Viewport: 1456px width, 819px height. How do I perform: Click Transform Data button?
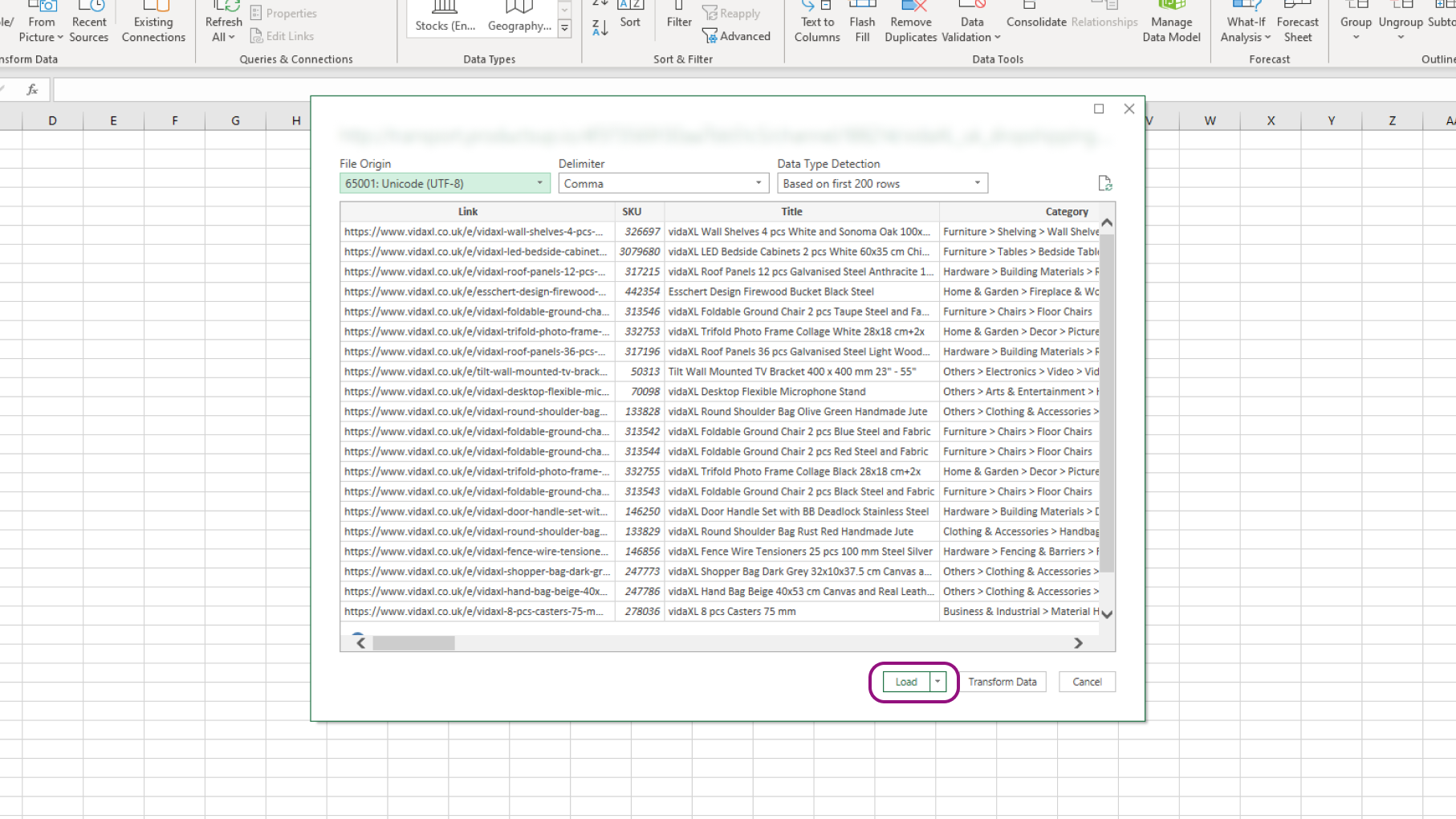click(x=1002, y=682)
